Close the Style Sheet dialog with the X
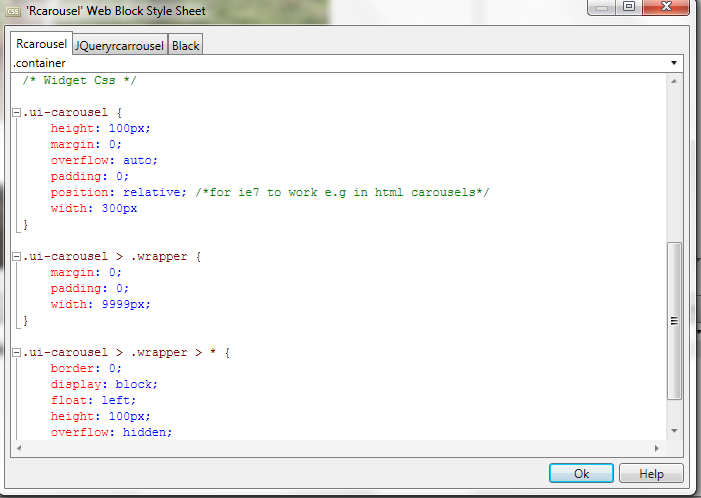 click(665, 7)
